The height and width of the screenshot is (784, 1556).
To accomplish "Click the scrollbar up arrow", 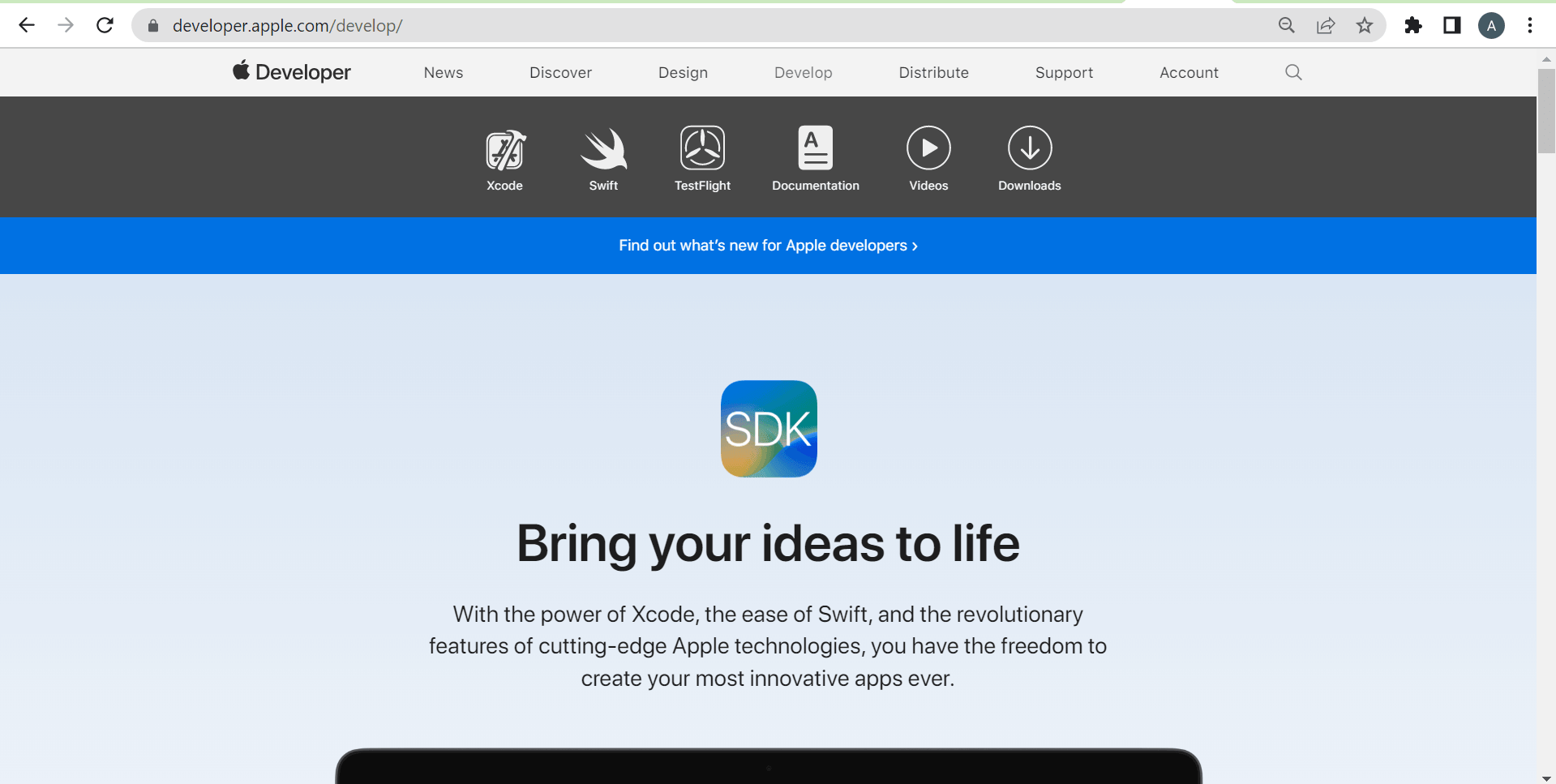I will pos(1546,58).
